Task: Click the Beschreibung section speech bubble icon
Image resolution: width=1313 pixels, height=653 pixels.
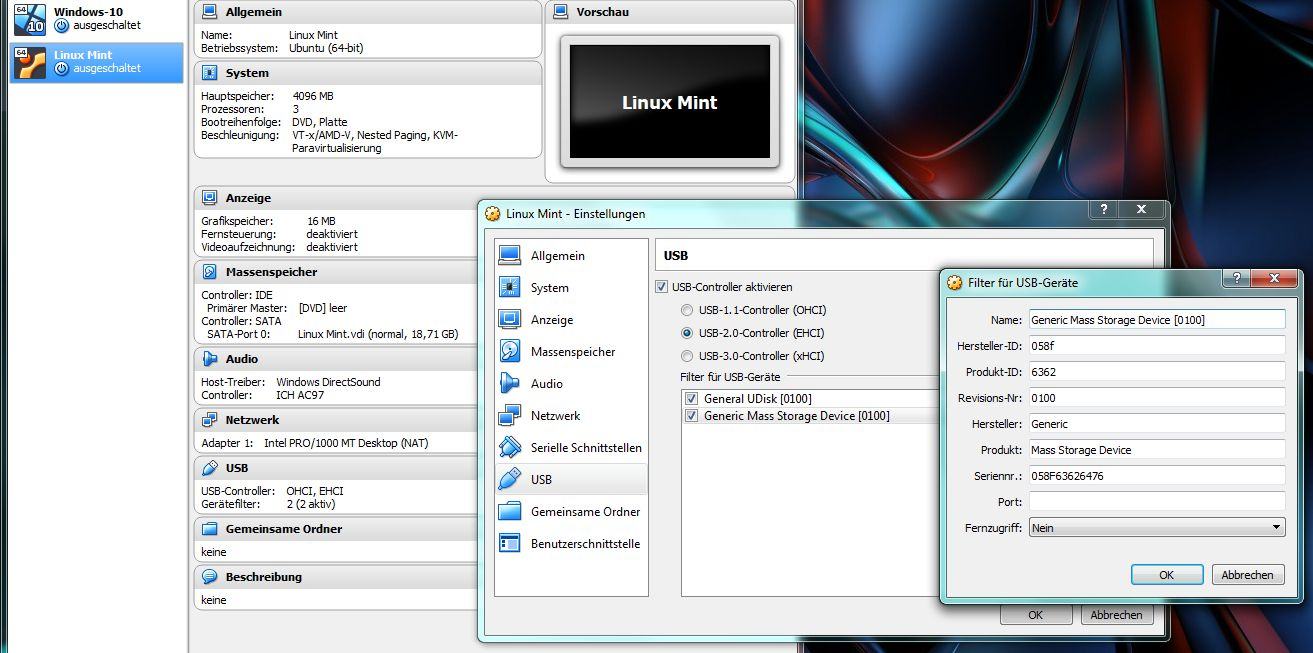Action: [x=209, y=577]
